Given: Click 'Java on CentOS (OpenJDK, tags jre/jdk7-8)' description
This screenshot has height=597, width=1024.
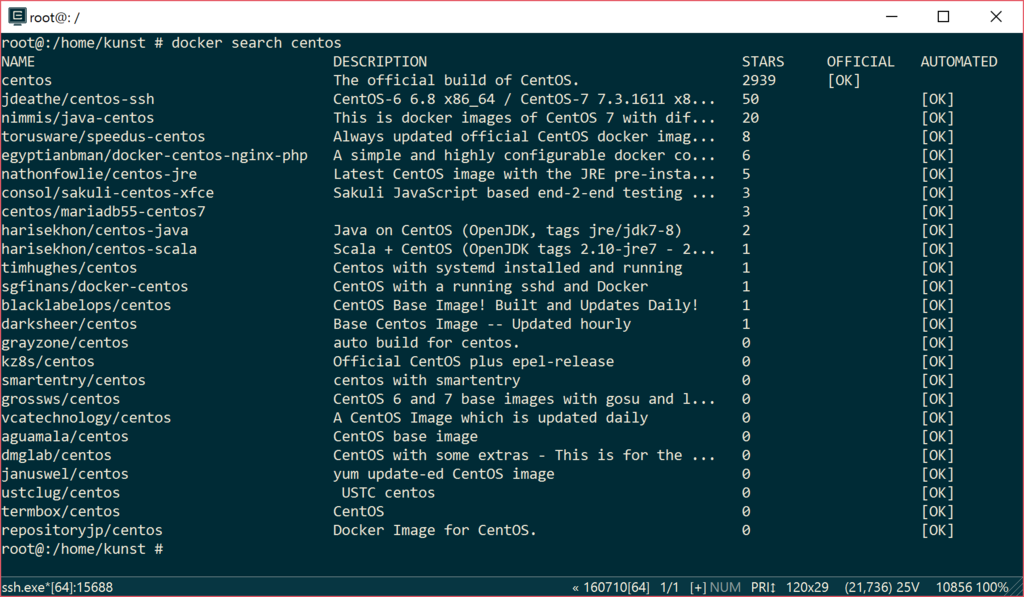Looking at the screenshot, I should coord(507,231).
